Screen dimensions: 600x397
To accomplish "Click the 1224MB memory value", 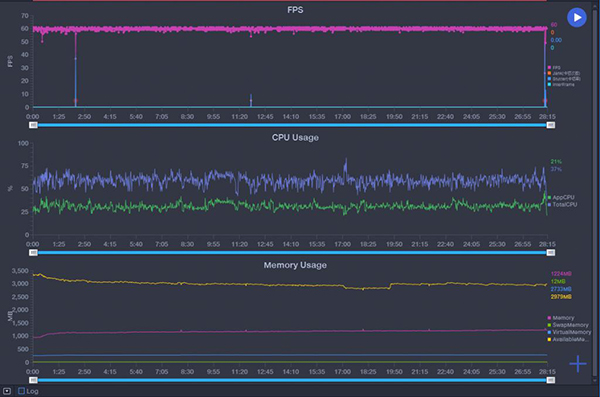I will [x=561, y=274].
